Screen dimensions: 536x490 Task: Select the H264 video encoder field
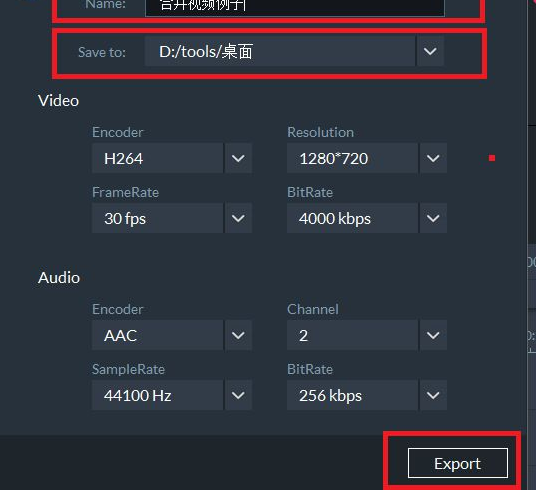click(x=157, y=158)
